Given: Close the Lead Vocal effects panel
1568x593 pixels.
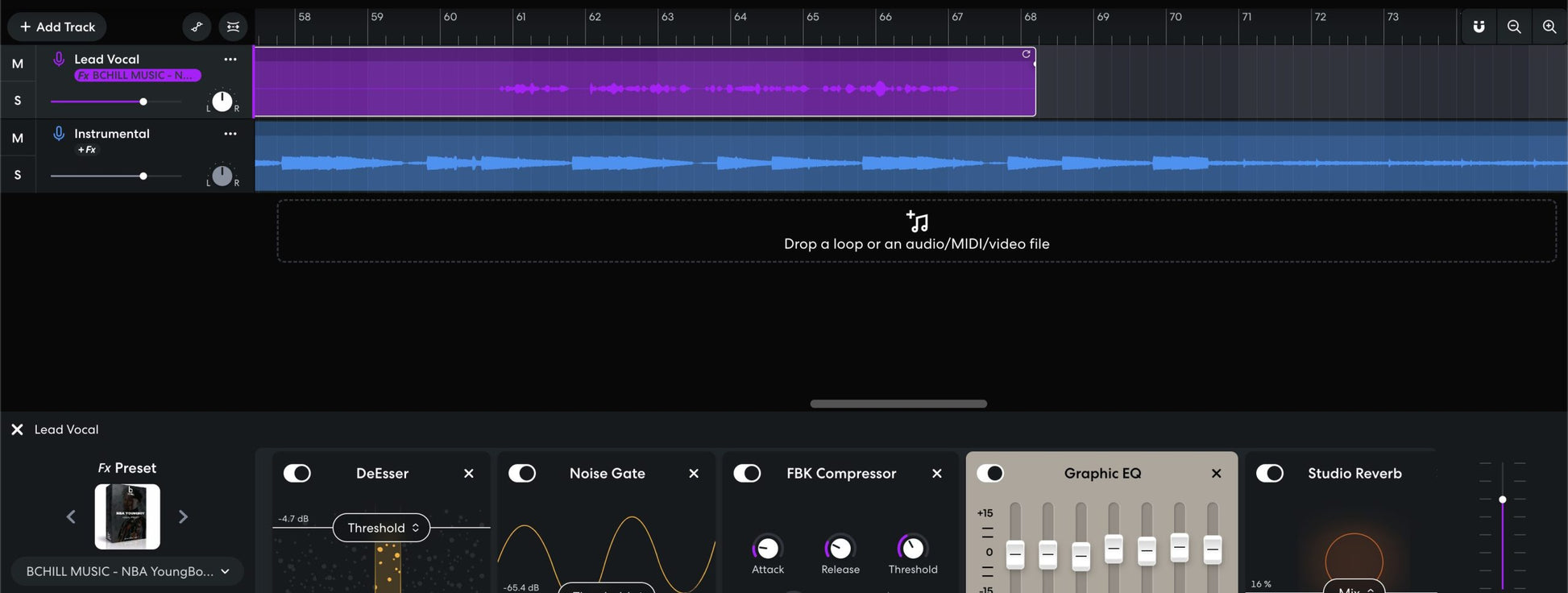Looking at the screenshot, I should pos(17,429).
